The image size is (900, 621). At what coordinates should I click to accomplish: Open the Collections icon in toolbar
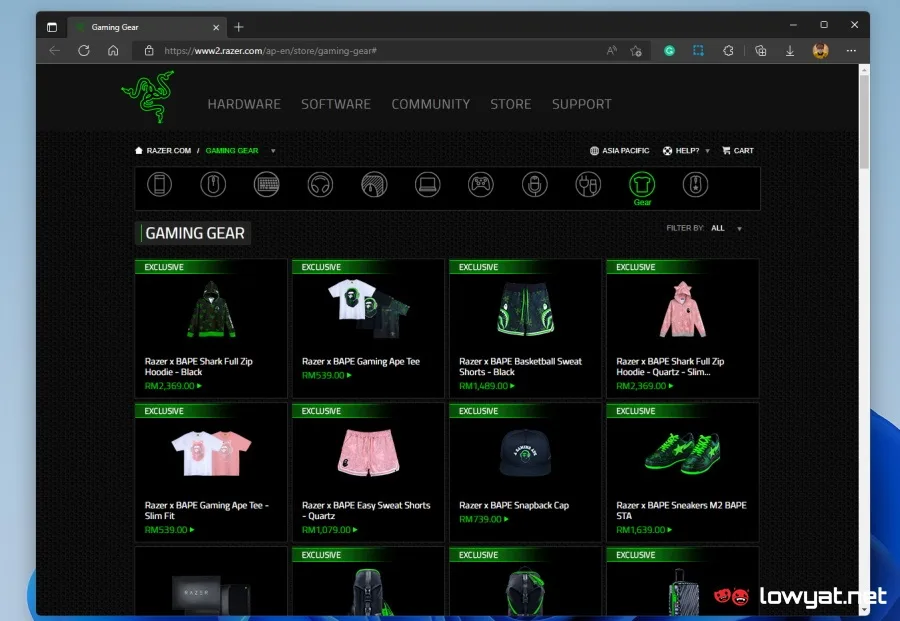[761, 51]
